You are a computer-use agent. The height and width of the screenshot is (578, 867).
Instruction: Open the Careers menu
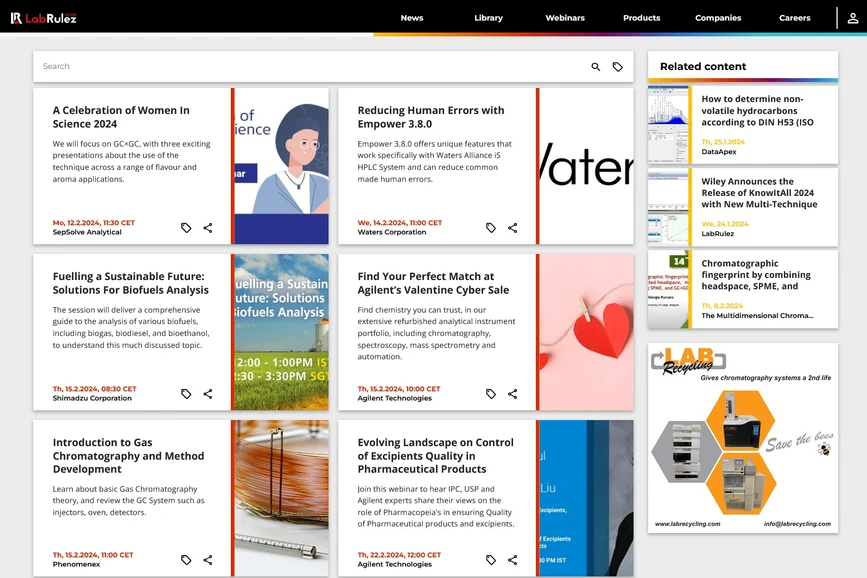point(795,18)
